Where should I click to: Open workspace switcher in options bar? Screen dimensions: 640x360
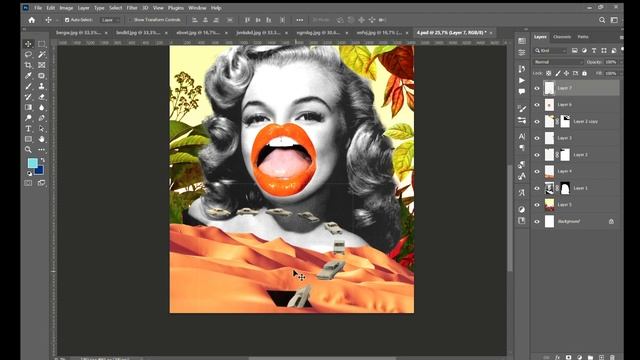pyautogui.click(x=614, y=20)
